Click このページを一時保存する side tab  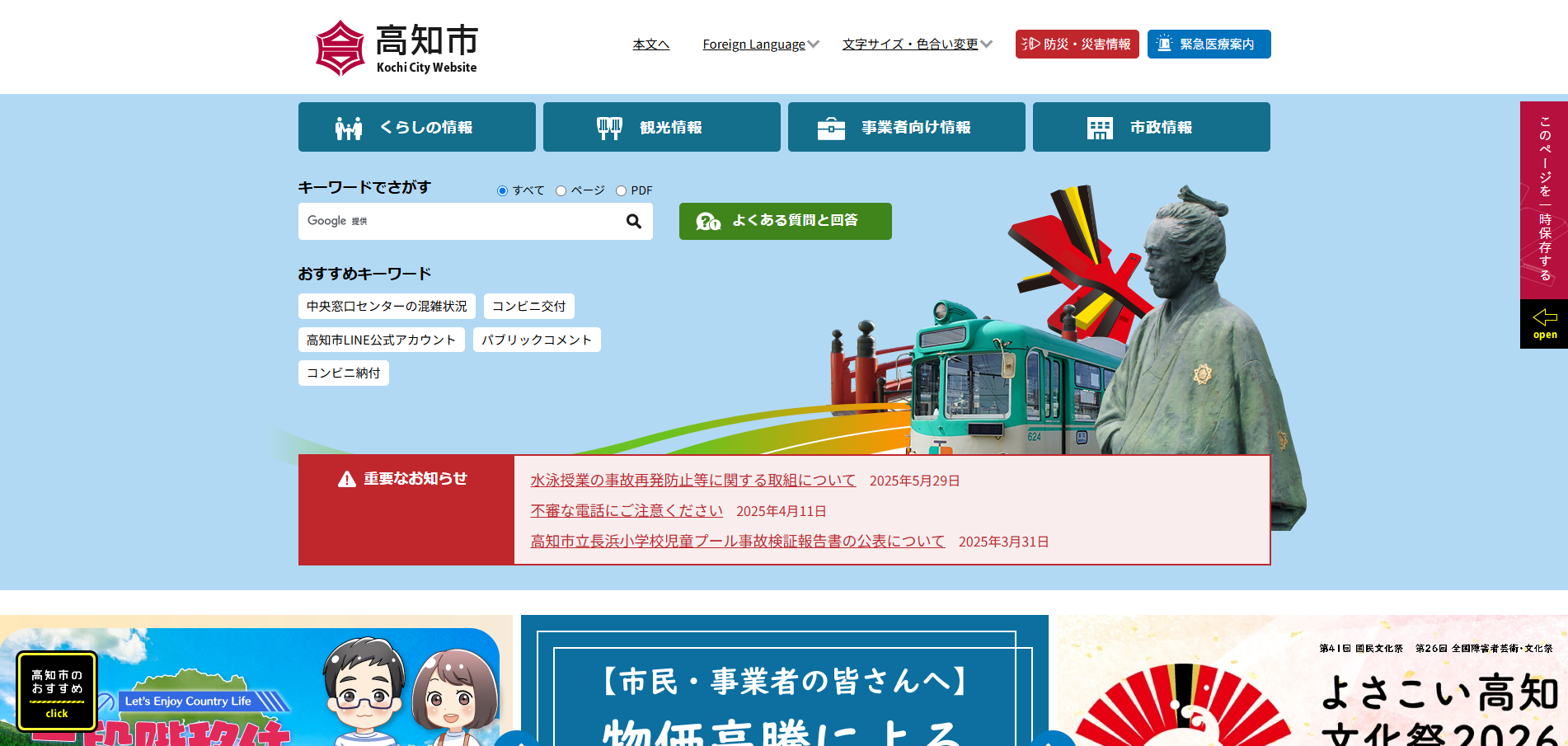[x=1544, y=200]
